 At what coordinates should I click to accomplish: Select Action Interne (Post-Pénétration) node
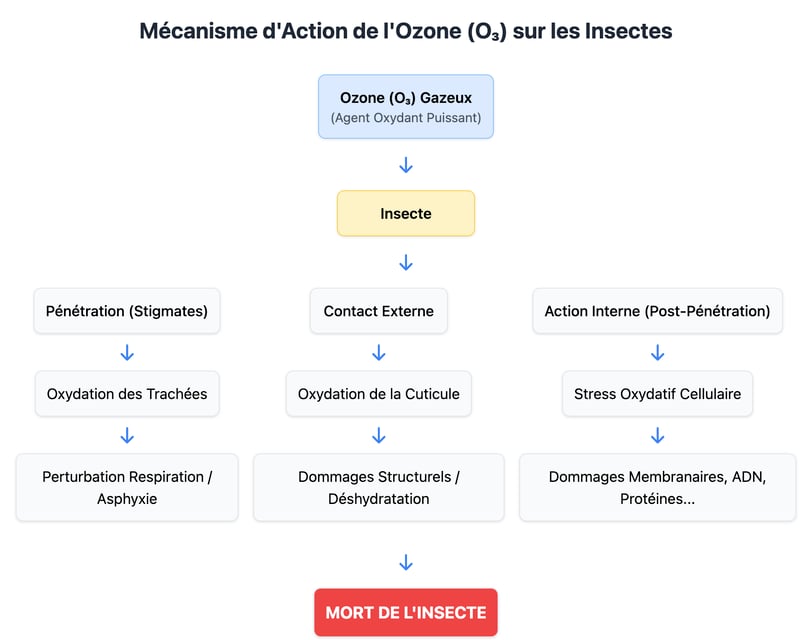coord(657,311)
